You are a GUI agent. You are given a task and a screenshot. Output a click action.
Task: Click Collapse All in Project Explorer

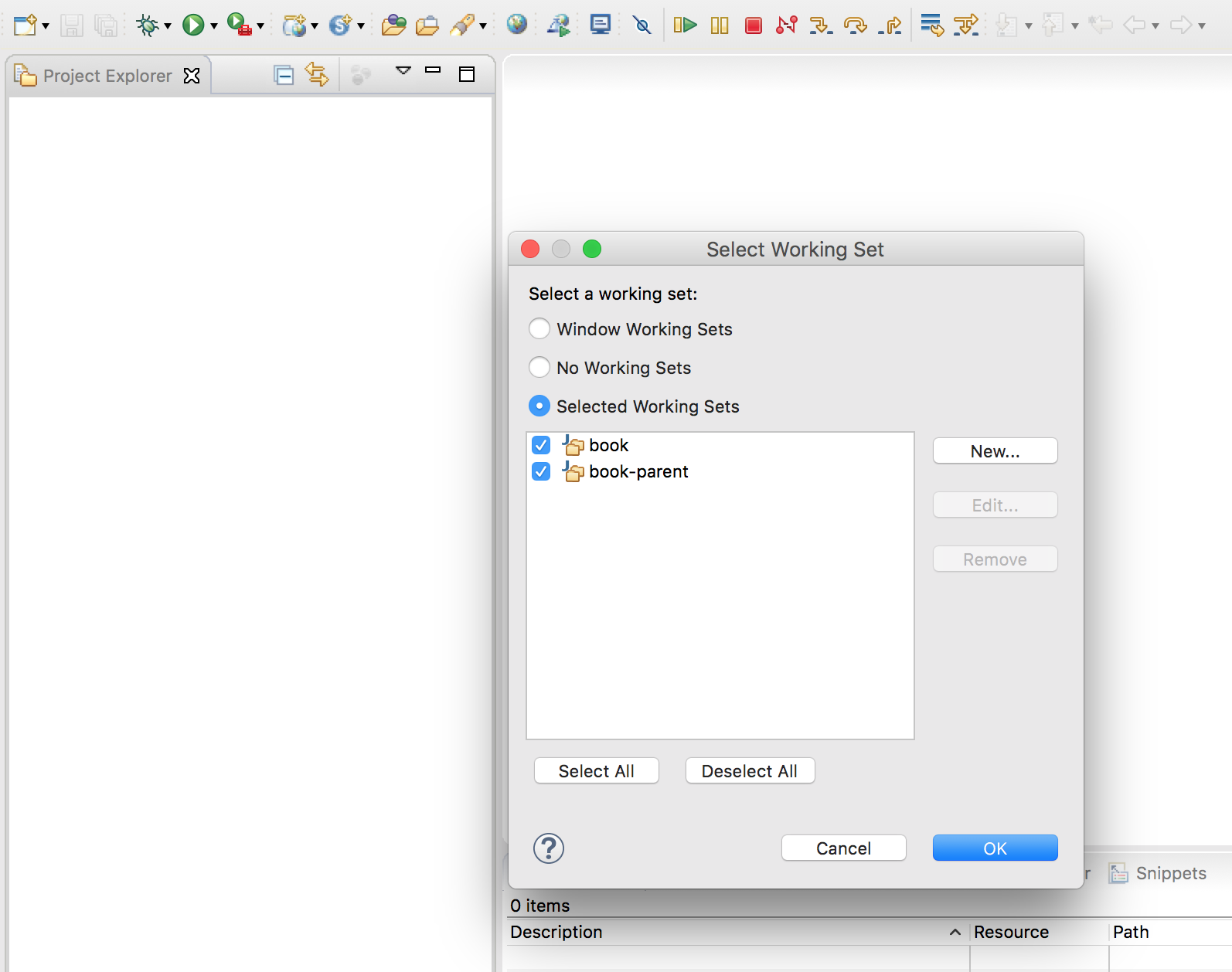284,75
